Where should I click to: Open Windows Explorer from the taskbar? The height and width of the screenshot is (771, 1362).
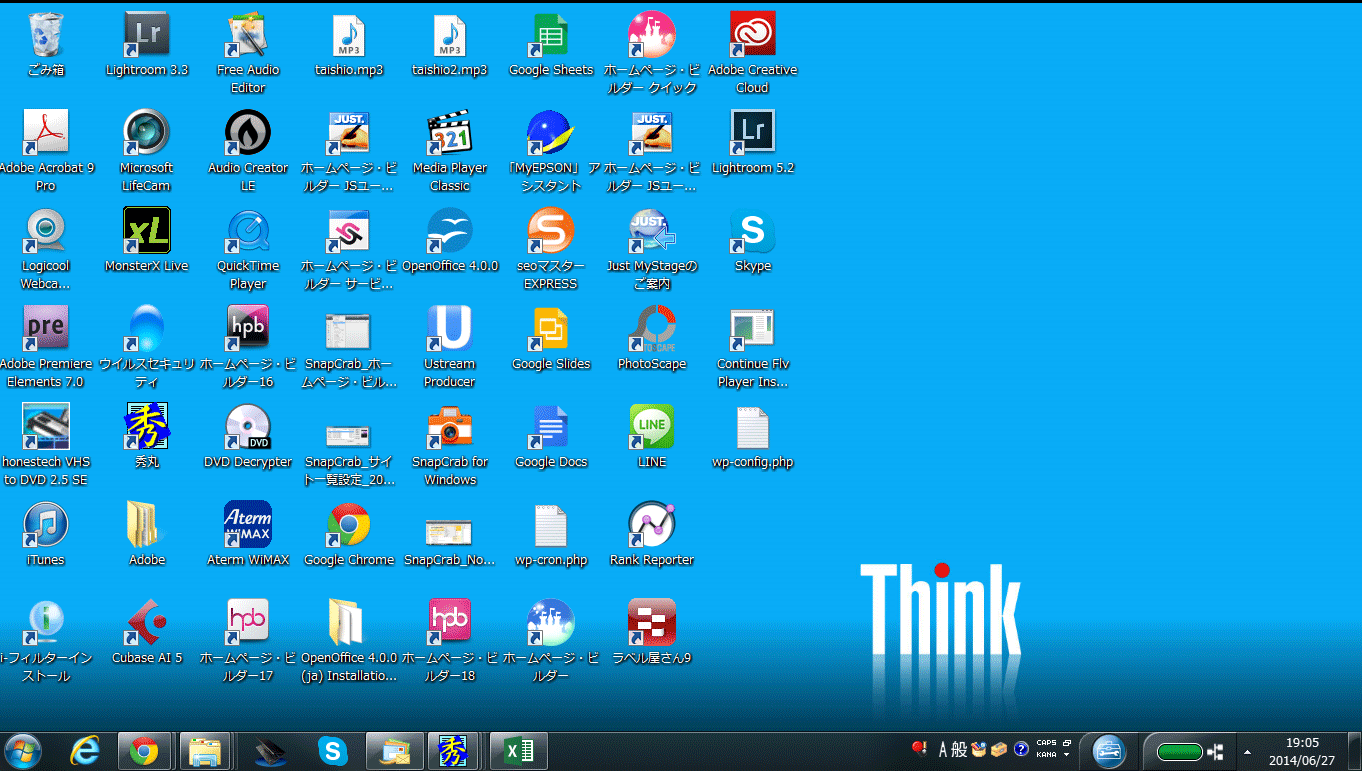[x=206, y=751]
